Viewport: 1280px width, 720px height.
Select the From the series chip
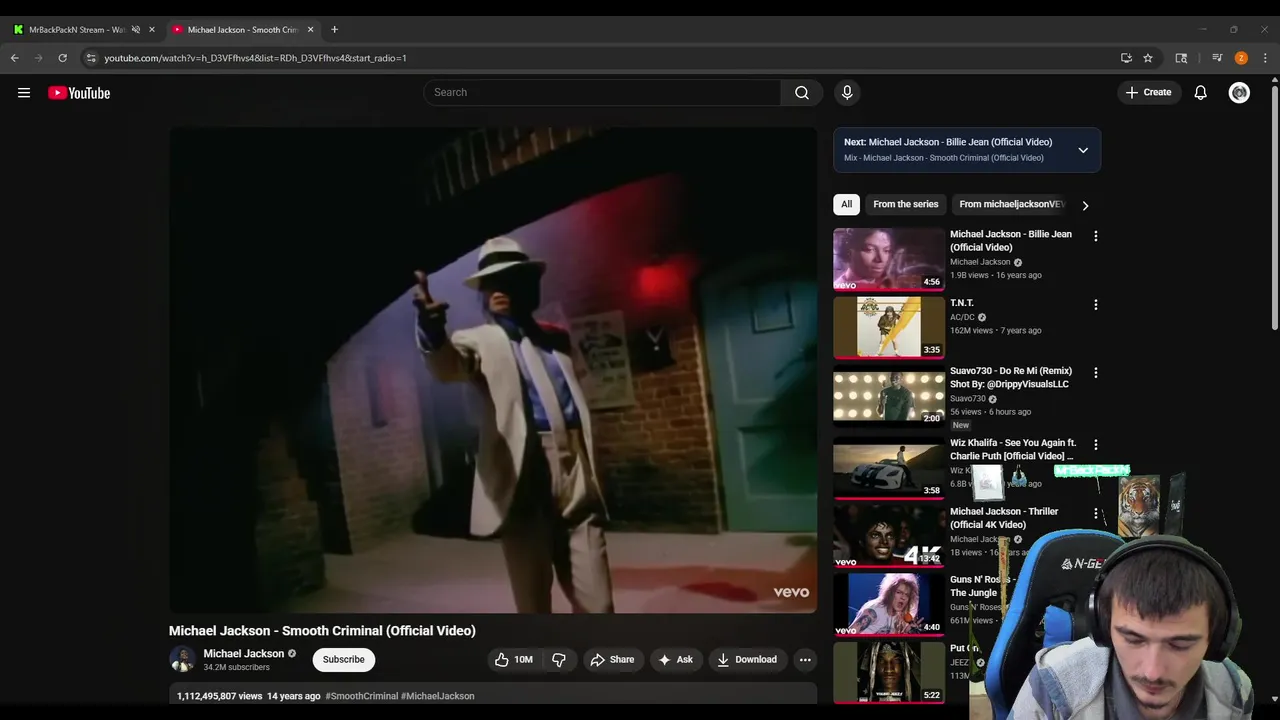(x=906, y=204)
